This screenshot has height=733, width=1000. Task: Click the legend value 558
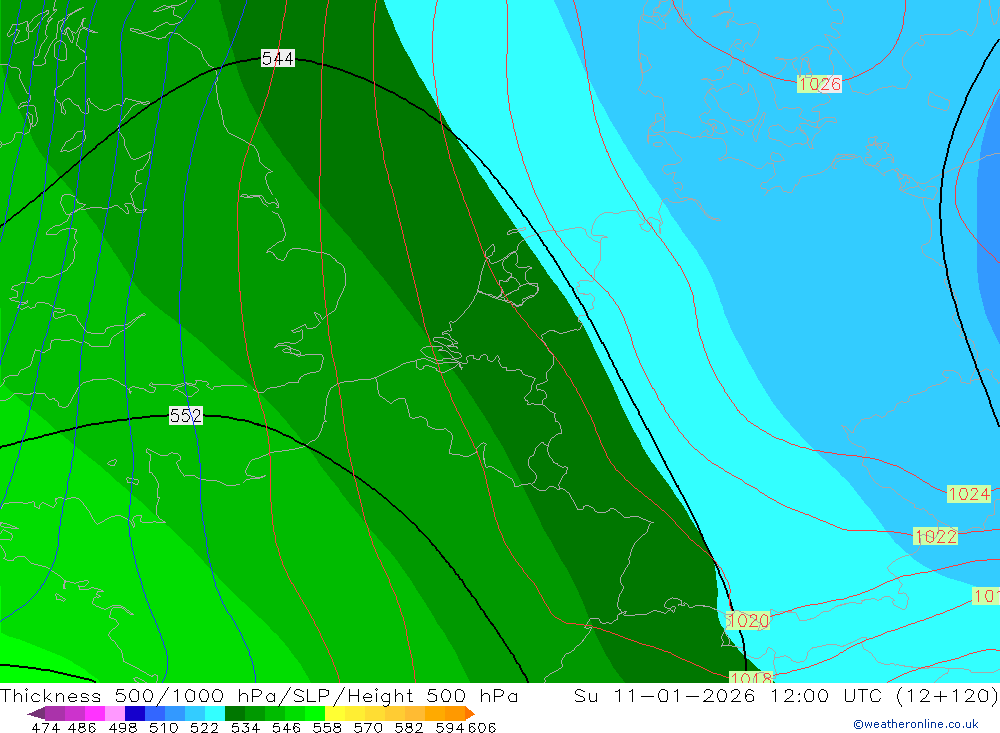(327, 728)
